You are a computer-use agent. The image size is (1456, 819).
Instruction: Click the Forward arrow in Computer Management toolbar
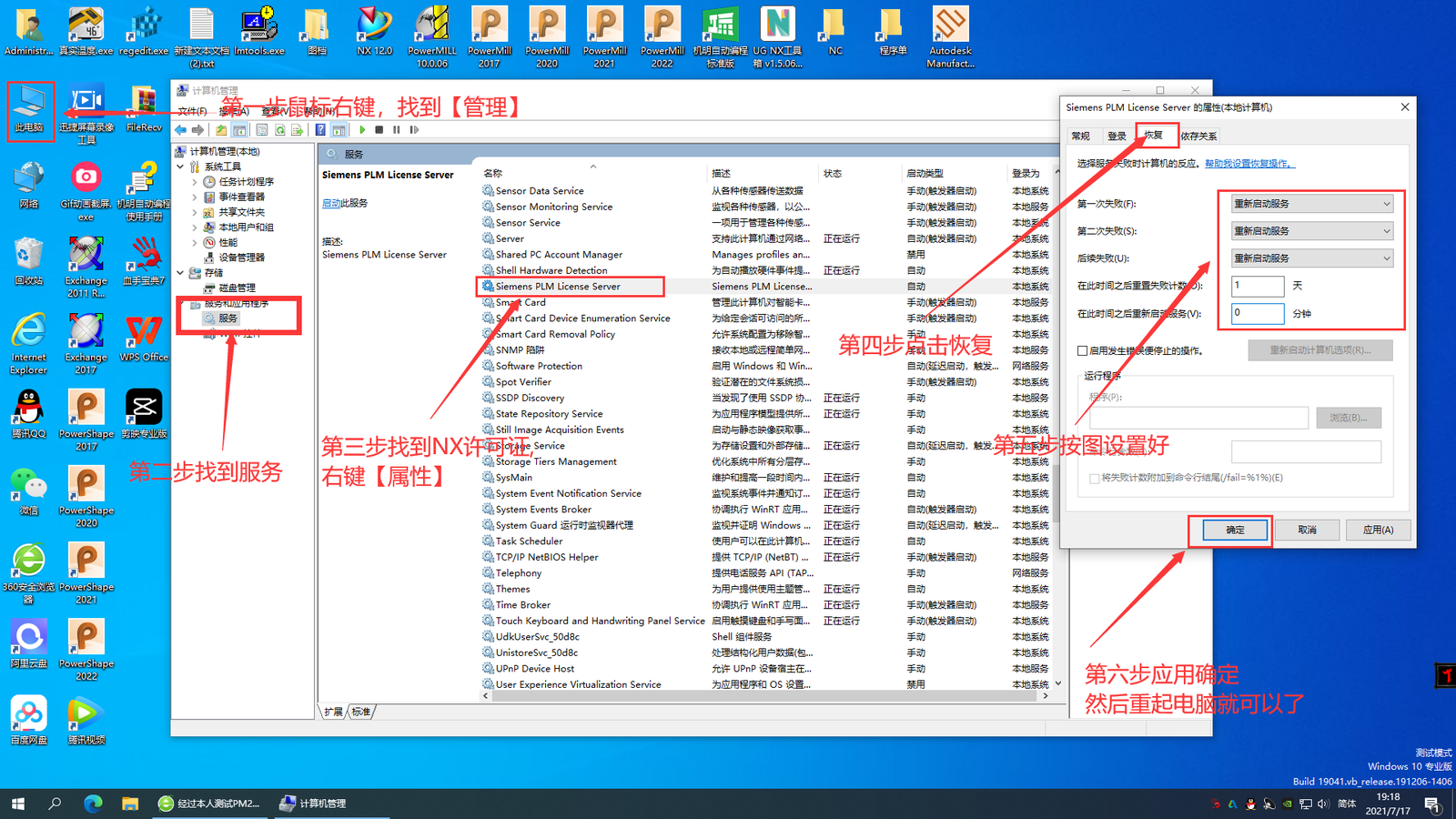[197, 130]
